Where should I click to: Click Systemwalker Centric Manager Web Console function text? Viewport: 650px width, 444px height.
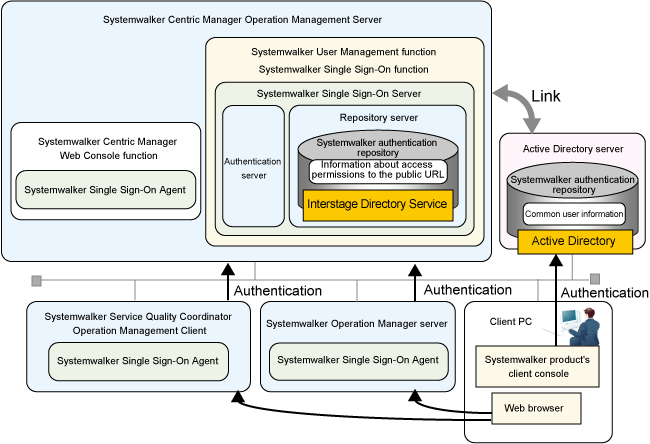click(108, 148)
